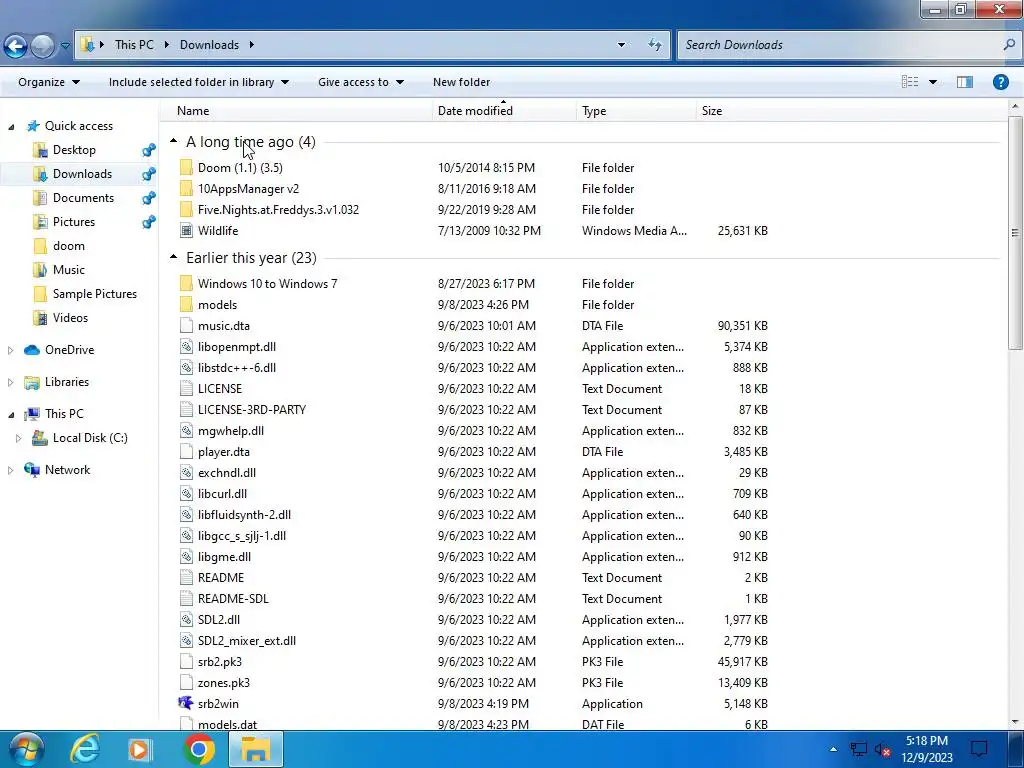Viewport: 1024px width, 768px height.
Task: Click the pin icon beside Documents
Action: pyautogui.click(x=149, y=198)
